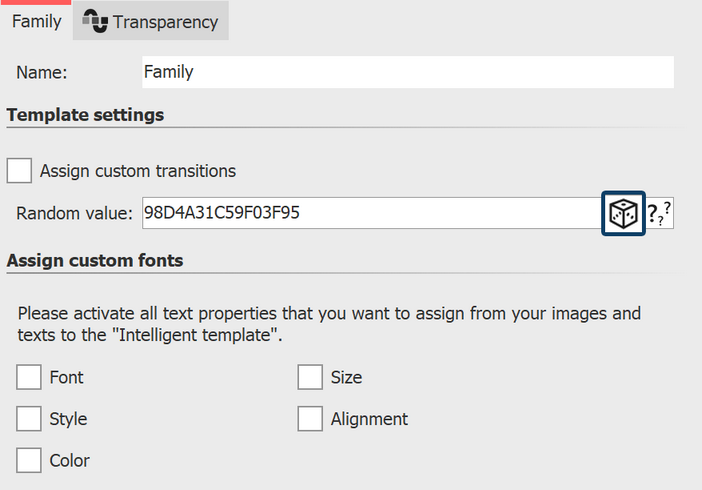Image resolution: width=702 pixels, height=490 pixels.
Task: Switch to the Transparency tab
Action: coord(164,22)
